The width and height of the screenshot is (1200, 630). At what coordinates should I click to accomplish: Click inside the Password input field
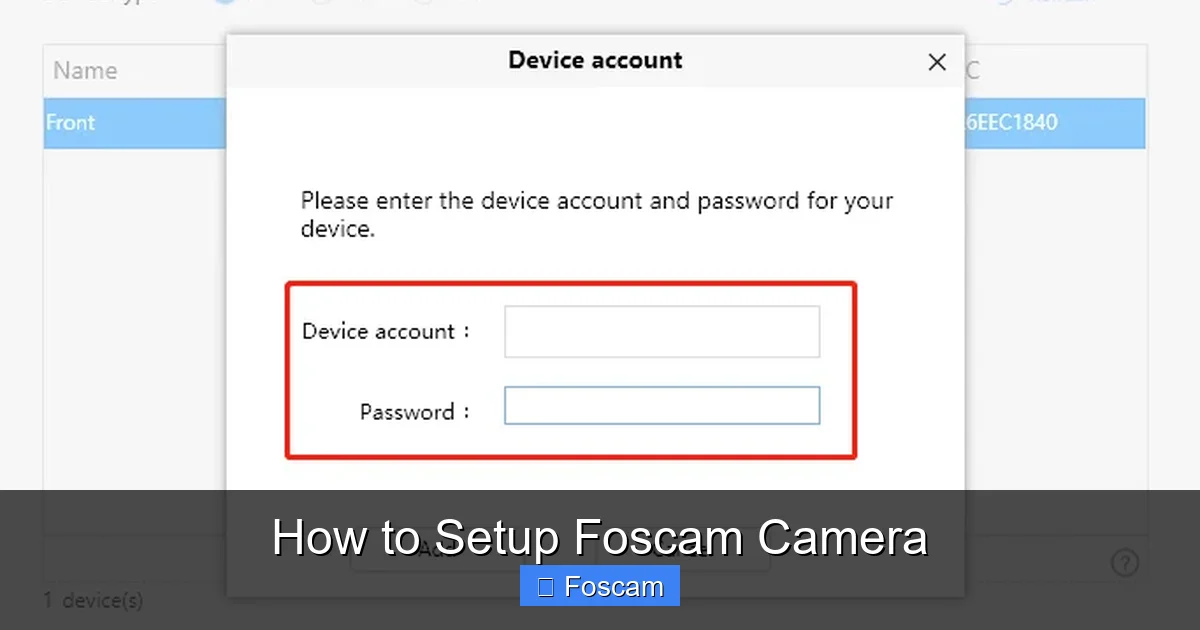coord(661,405)
